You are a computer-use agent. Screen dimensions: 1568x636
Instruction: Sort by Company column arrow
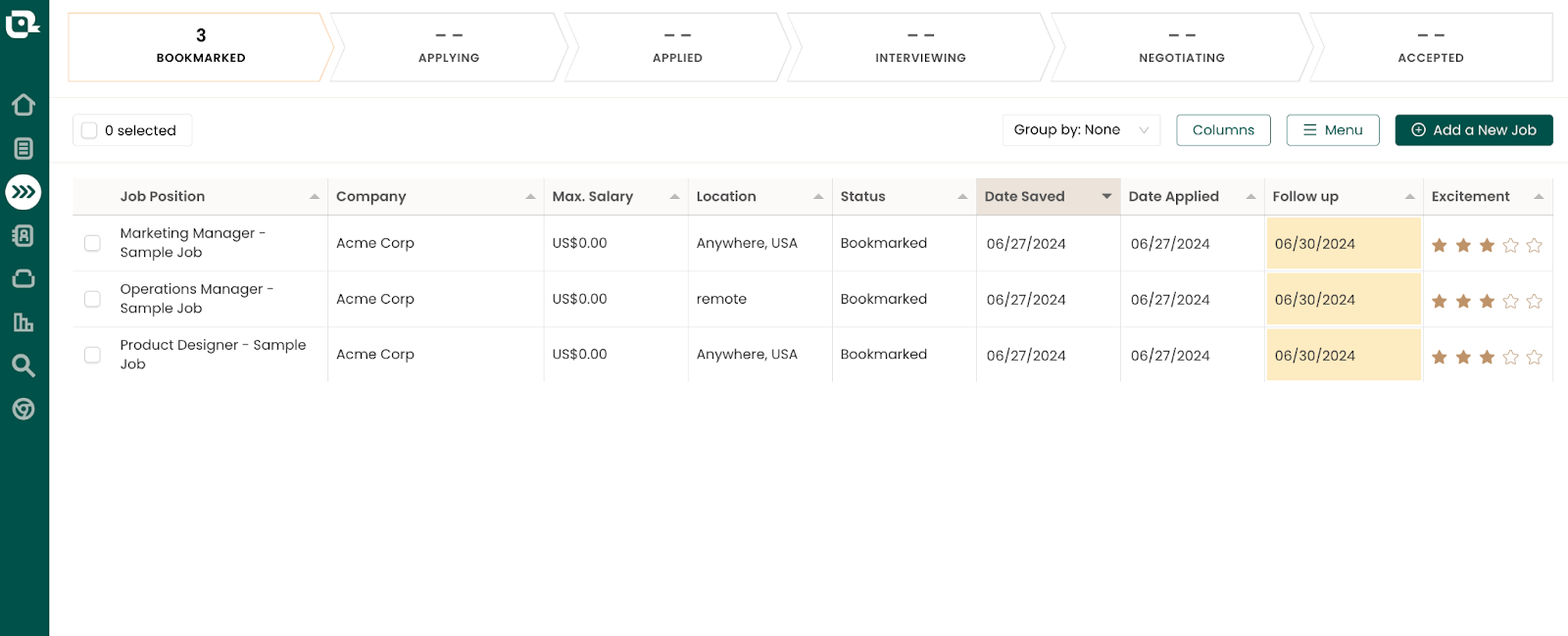coord(530,197)
